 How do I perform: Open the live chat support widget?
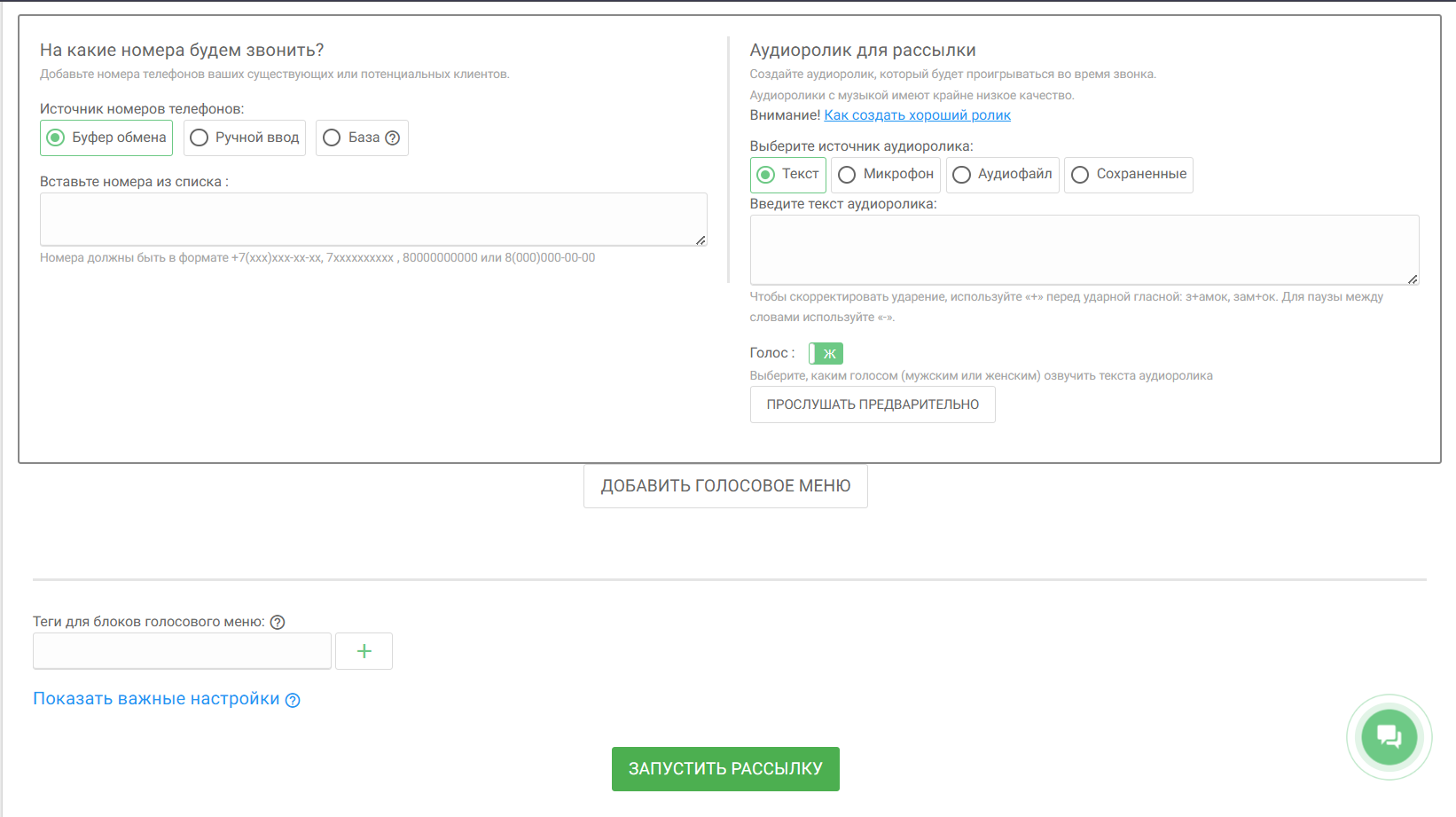coord(1389,736)
